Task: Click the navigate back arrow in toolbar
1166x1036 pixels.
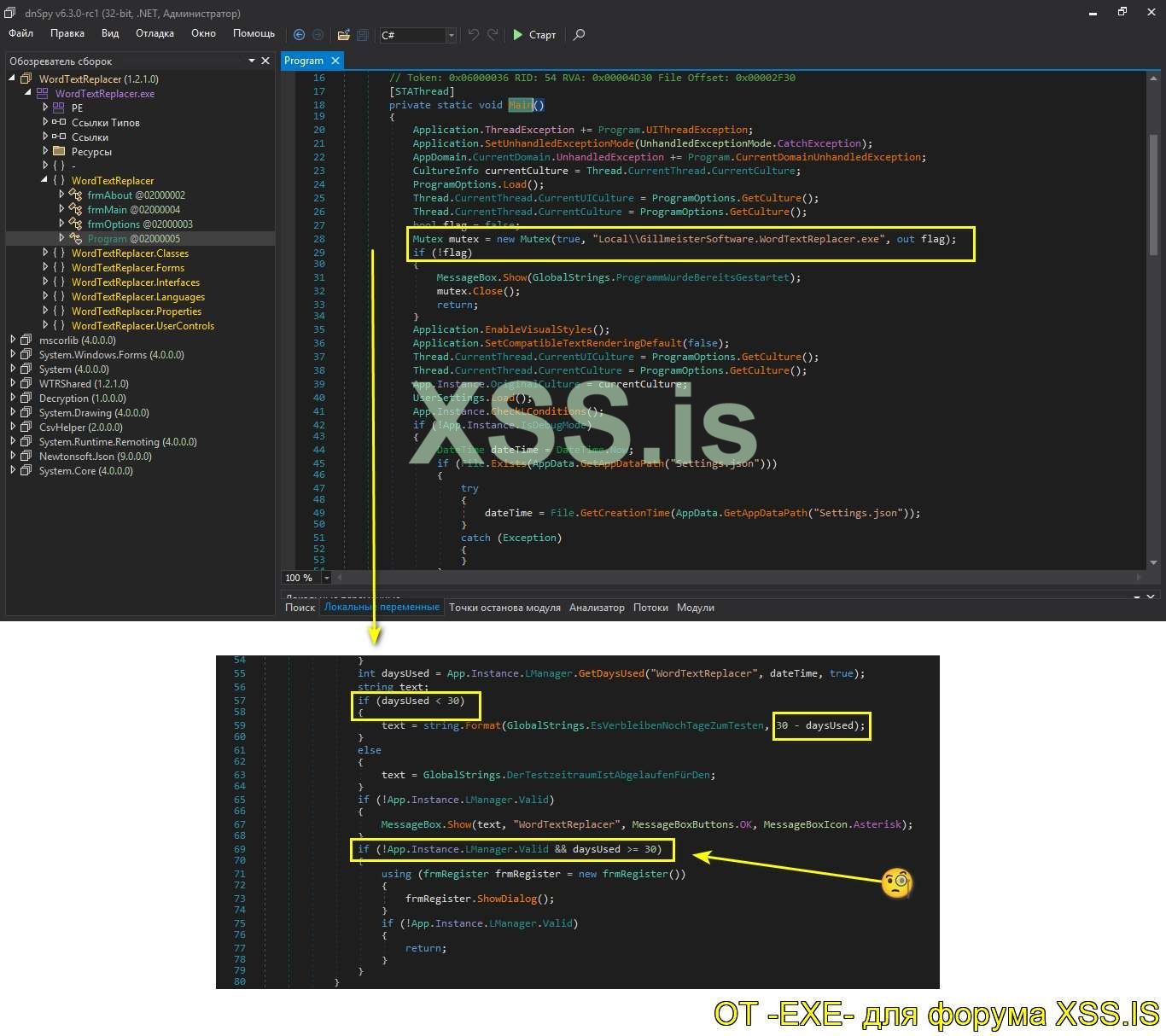Action: [x=299, y=35]
